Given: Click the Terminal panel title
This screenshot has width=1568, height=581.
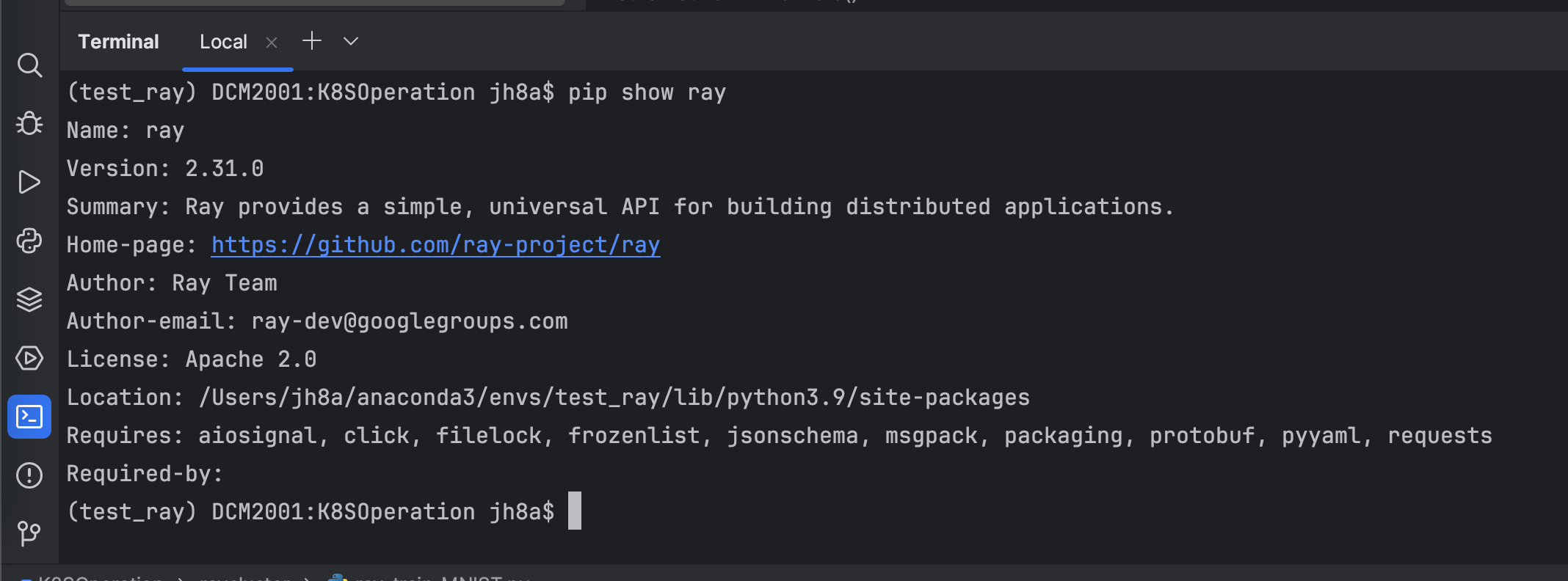Looking at the screenshot, I should point(118,42).
